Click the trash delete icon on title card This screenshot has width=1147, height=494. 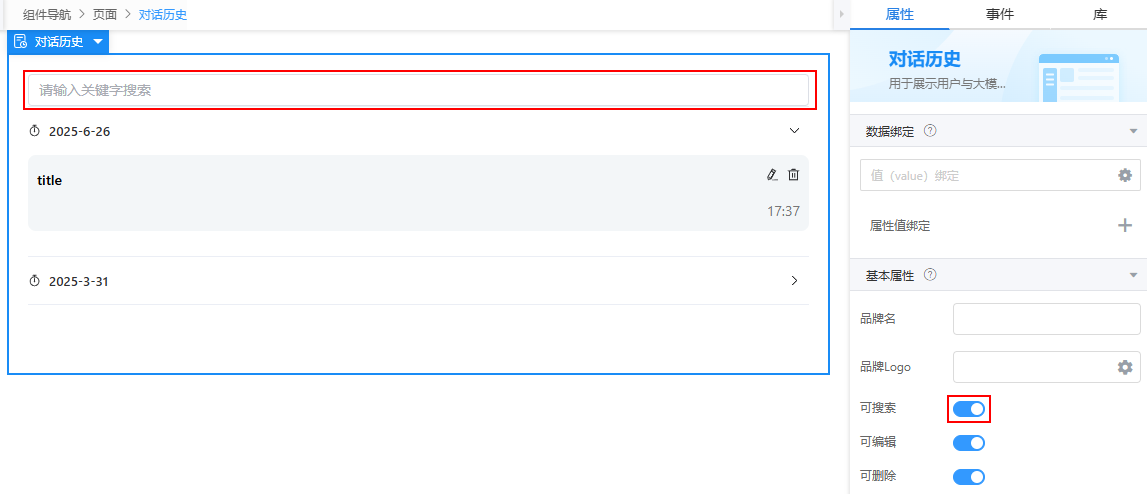point(794,175)
